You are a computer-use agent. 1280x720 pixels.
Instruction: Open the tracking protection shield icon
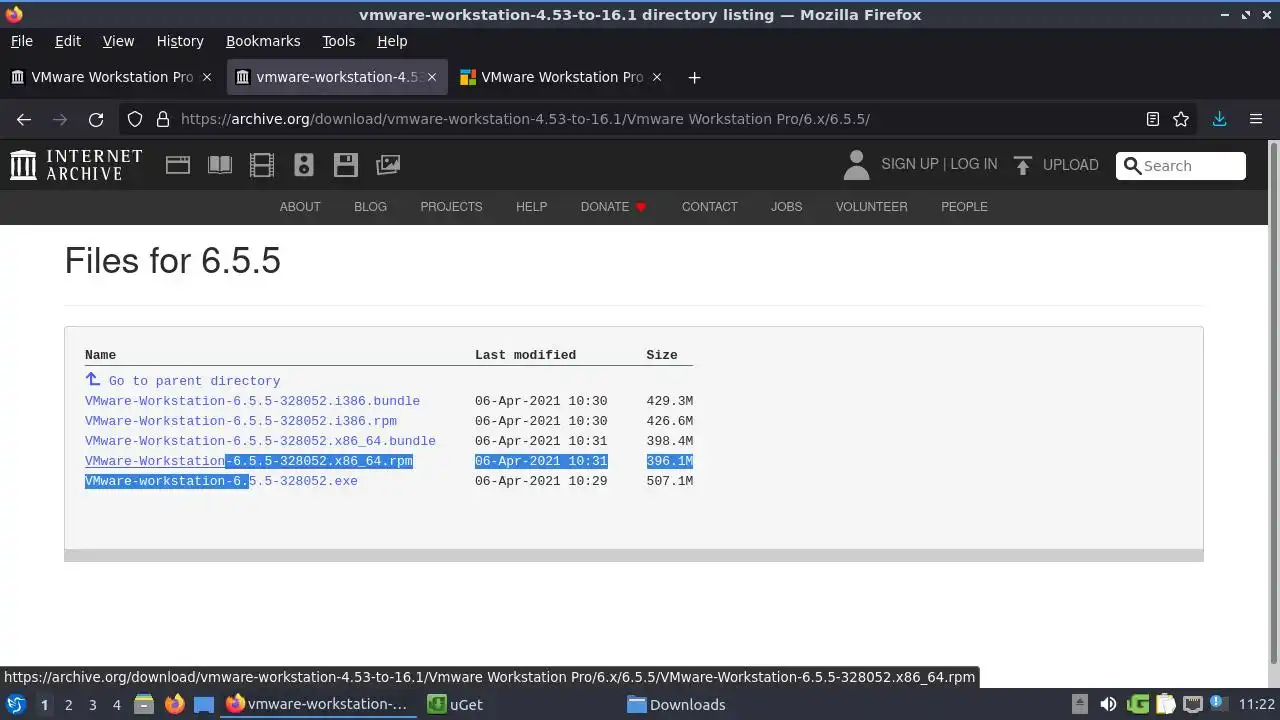pyautogui.click(x=135, y=119)
